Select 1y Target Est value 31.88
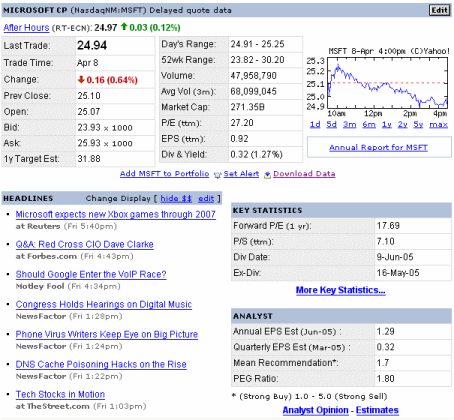 pos(89,159)
